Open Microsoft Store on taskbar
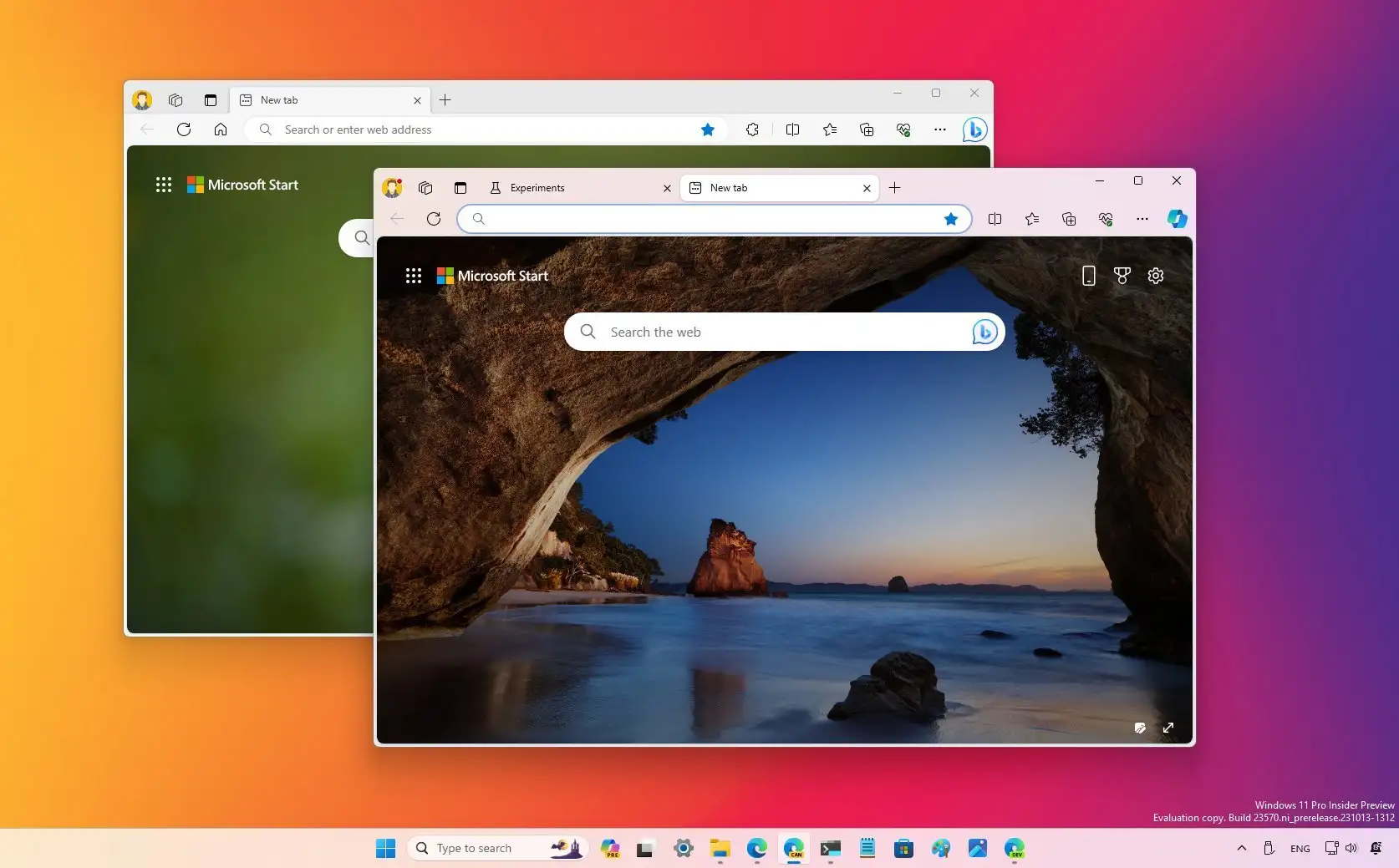 pos(903,849)
